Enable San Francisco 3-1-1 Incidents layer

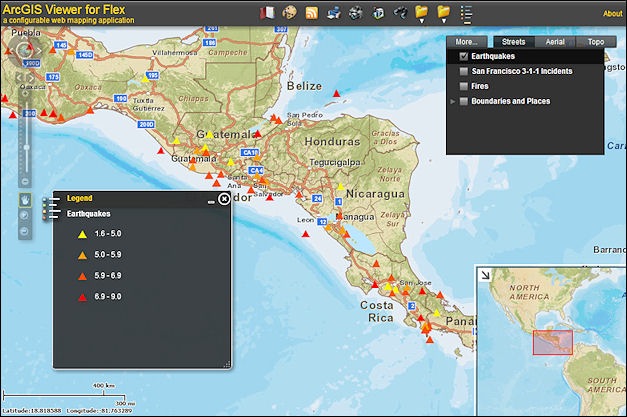463,71
